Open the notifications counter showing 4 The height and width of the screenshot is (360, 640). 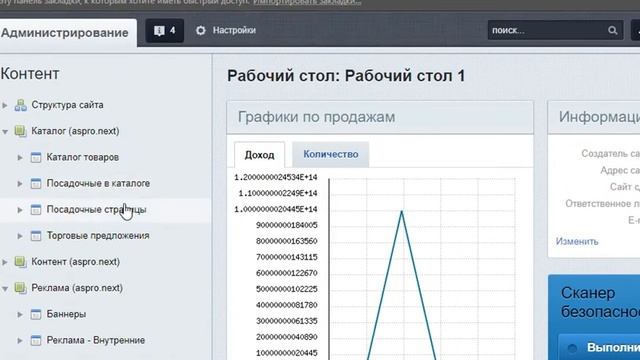point(165,31)
